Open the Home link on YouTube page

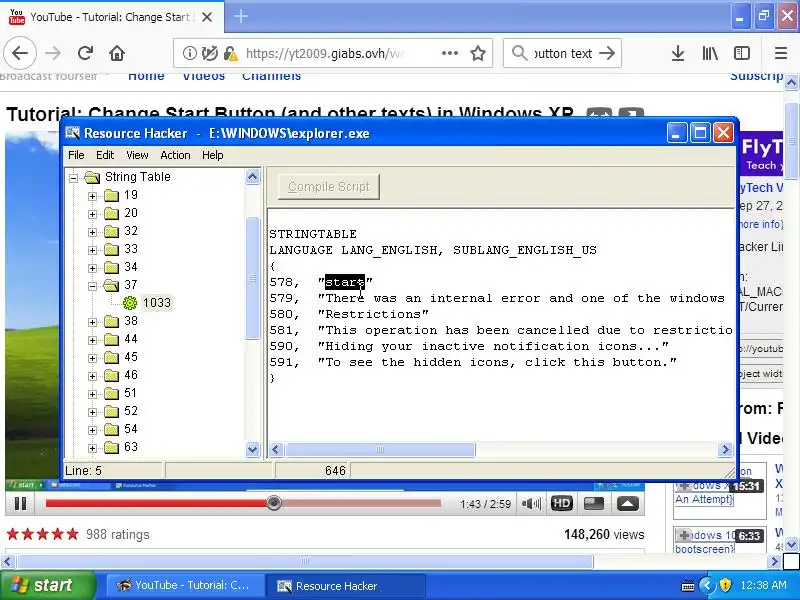146,76
